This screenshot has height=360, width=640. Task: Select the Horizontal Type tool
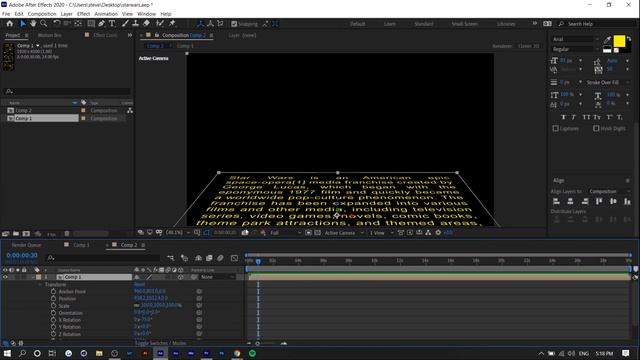click(x=112, y=24)
